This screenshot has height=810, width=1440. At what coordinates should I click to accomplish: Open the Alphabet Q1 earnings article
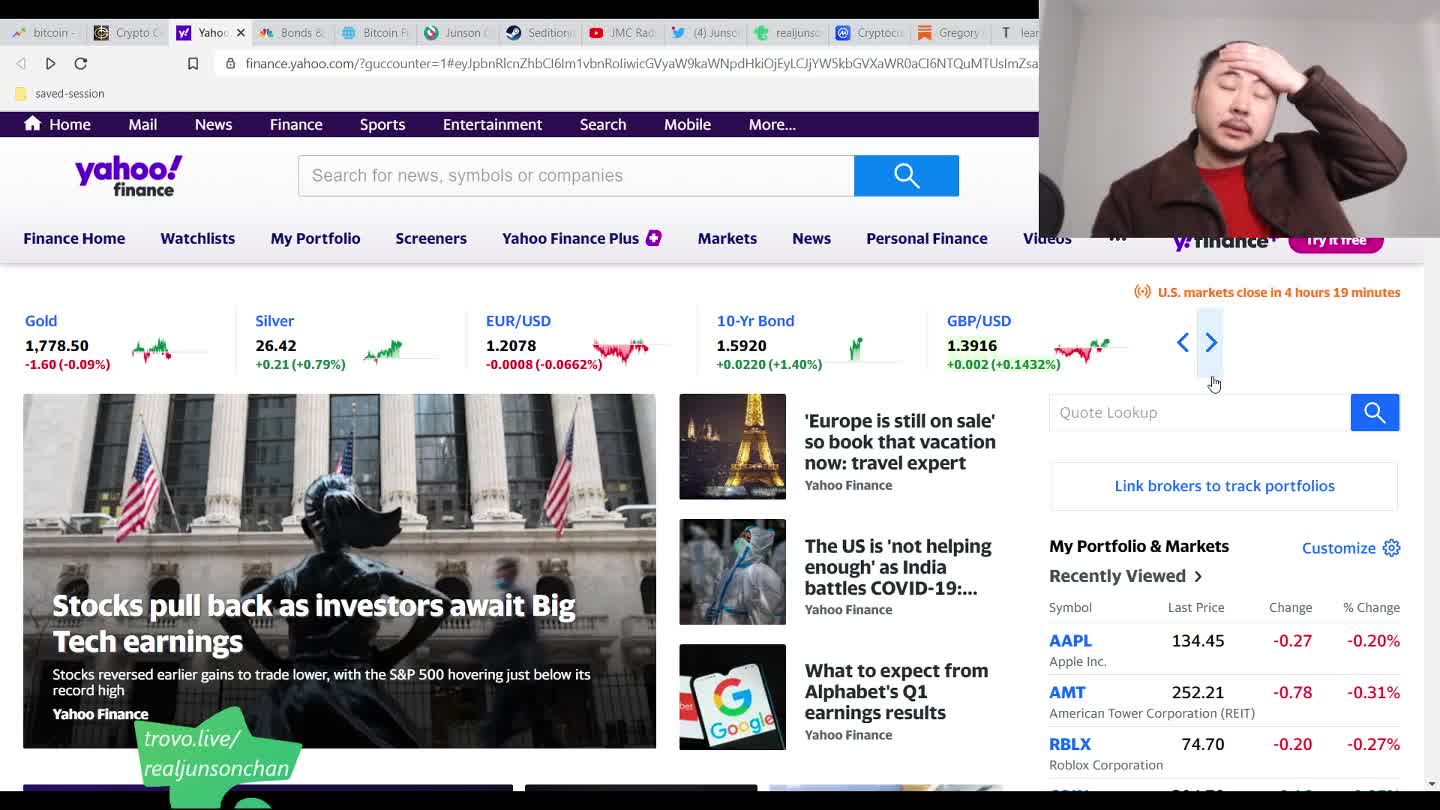[896, 691]
